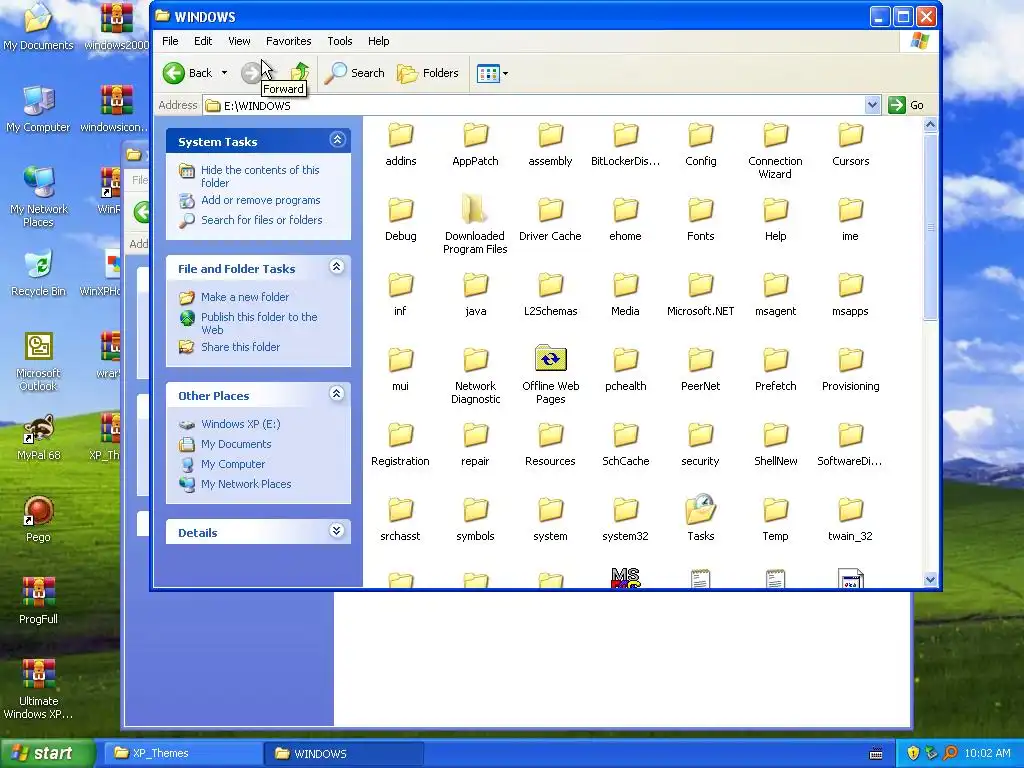Select the Media folder
Image resolution: width=1024 pixels, height=768 pixels.
tap(625, 294)
